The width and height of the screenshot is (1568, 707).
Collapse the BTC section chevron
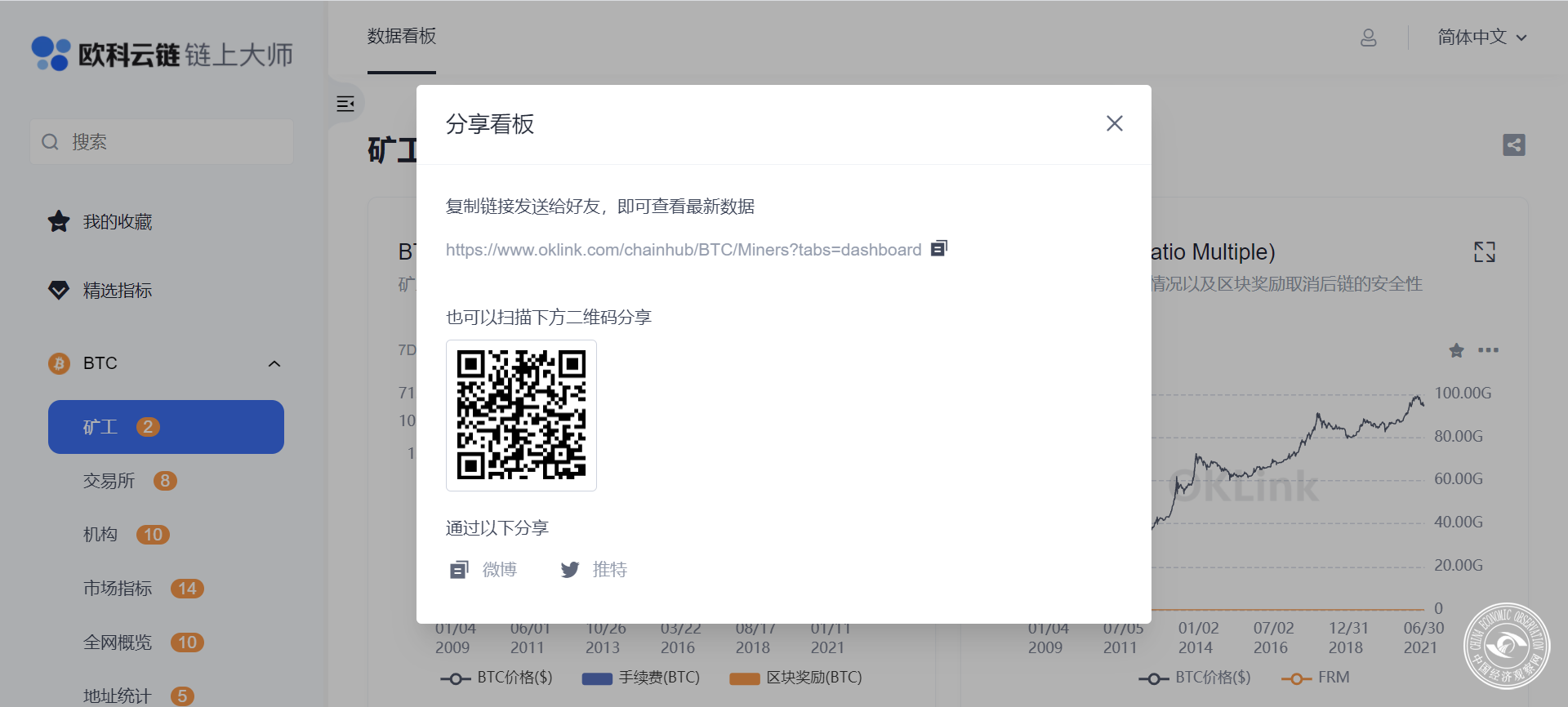click(274, 363)
